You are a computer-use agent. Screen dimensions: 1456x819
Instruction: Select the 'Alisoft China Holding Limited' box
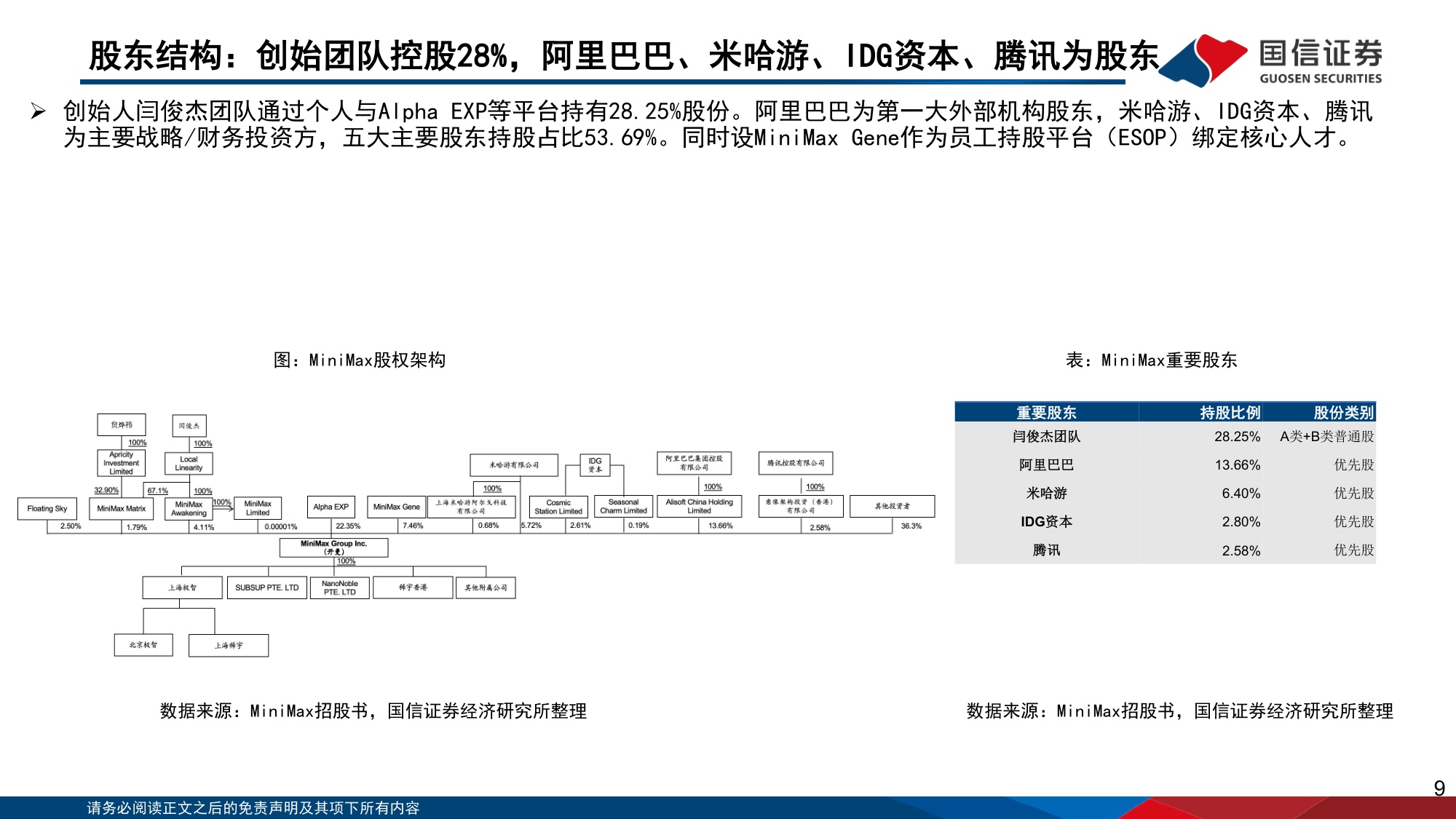tap(699, 506)
